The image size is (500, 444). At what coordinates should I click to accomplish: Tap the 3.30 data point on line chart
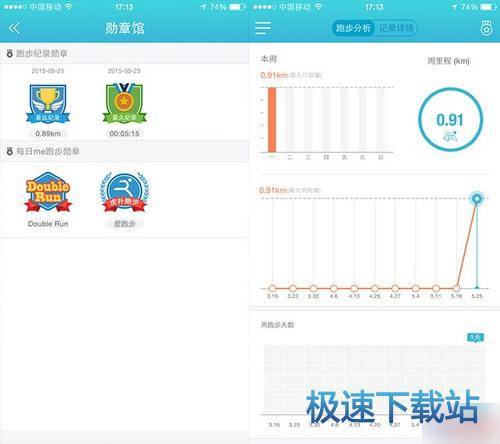point(313,288)
